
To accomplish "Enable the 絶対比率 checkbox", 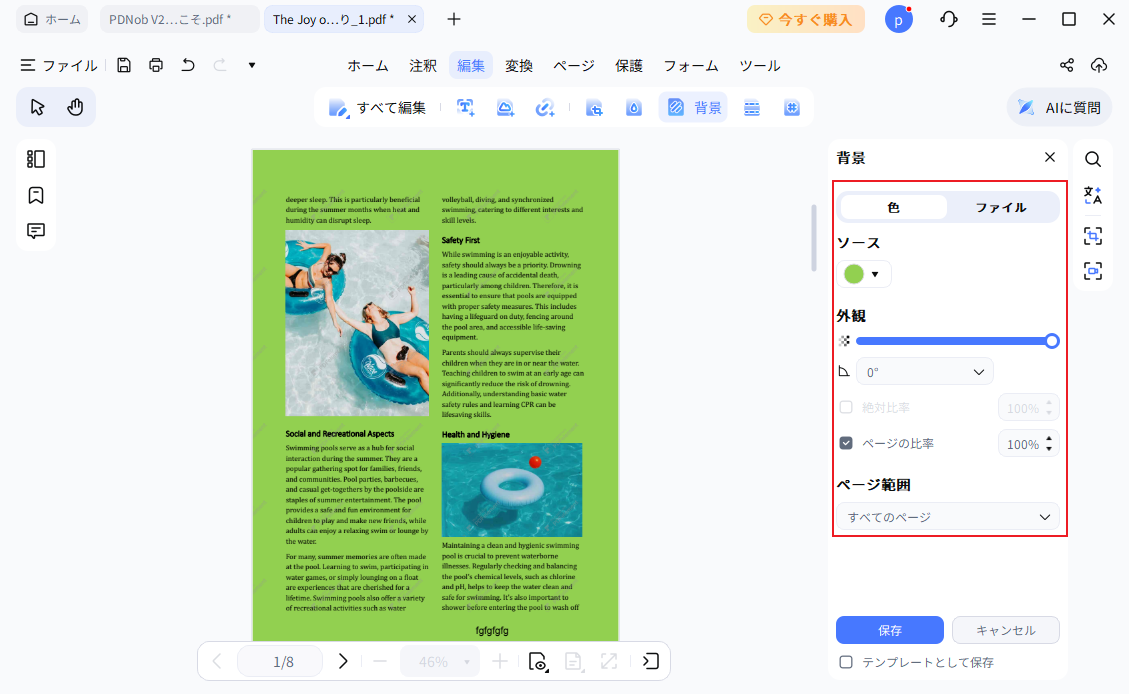I will coord(846,408).
